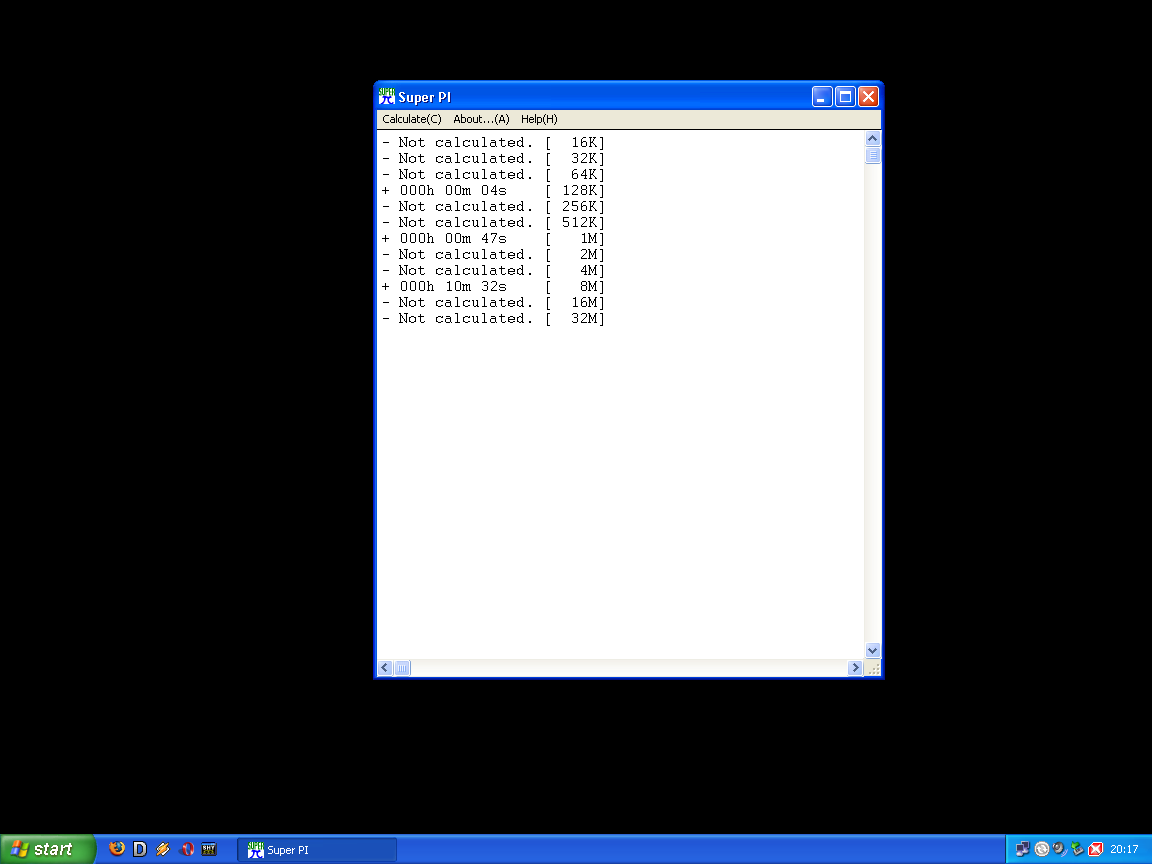Screen dimensions: 1152x864
Task: Click the system clock showing 20:17
Action: point(1124,849)
